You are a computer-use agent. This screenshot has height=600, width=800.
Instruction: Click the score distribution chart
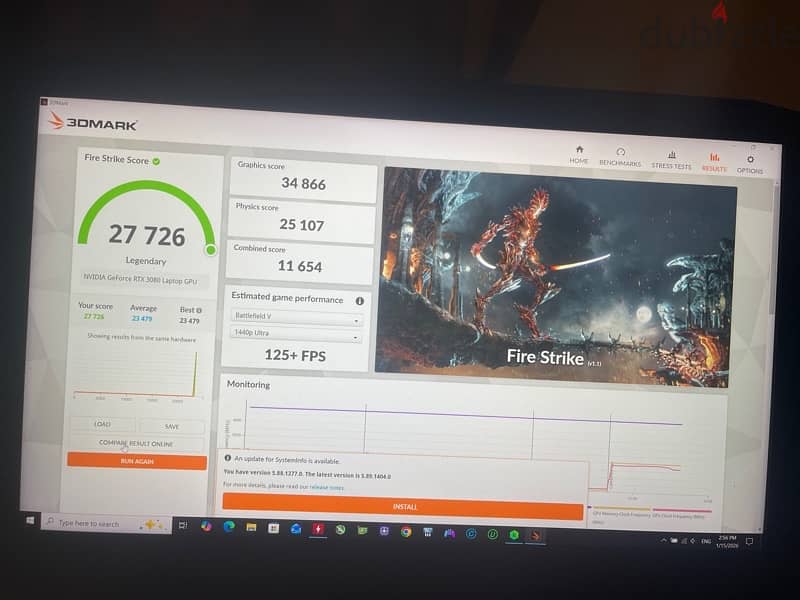(x=138, y=374)
